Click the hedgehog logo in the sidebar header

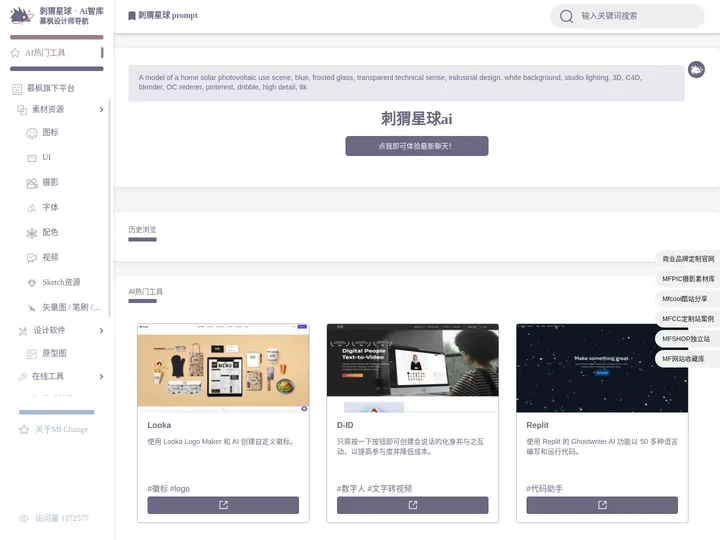tap(21, 16)
